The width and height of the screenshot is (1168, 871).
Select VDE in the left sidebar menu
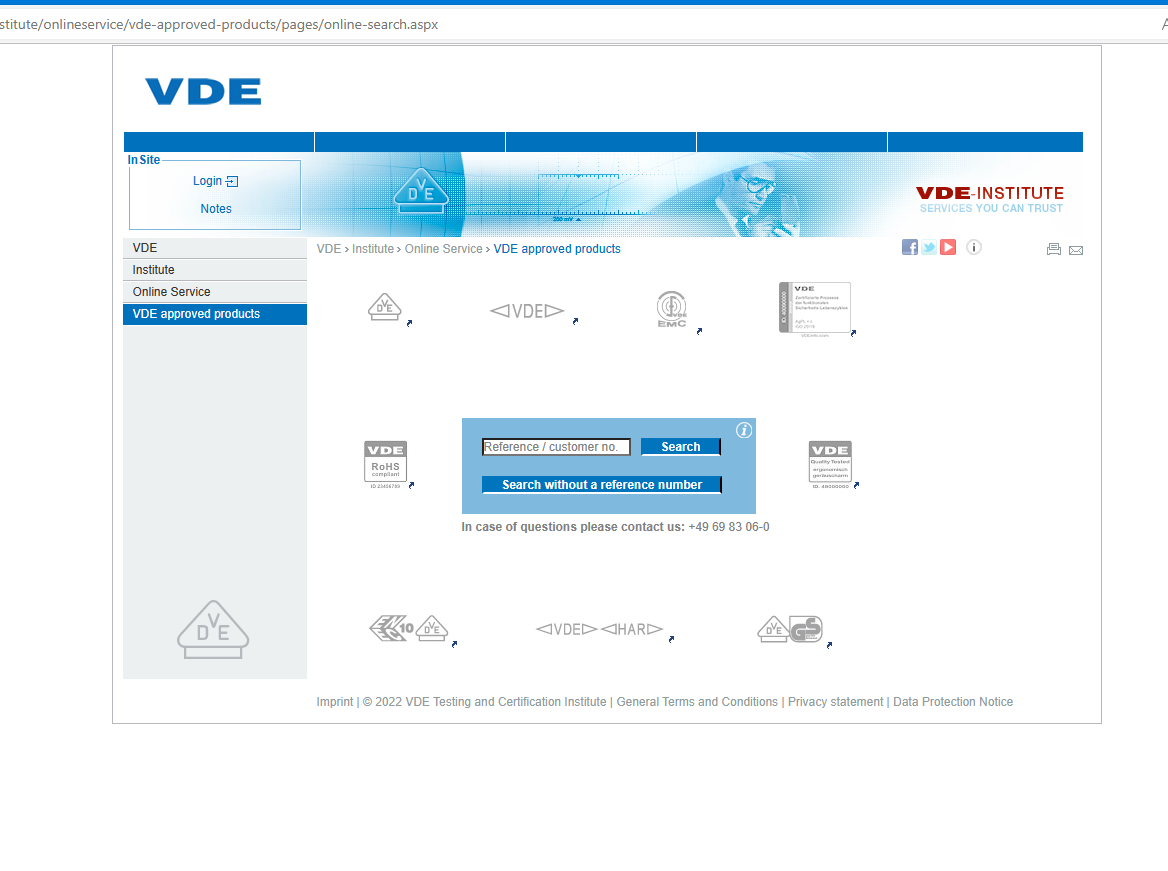(x=215, y=248)
